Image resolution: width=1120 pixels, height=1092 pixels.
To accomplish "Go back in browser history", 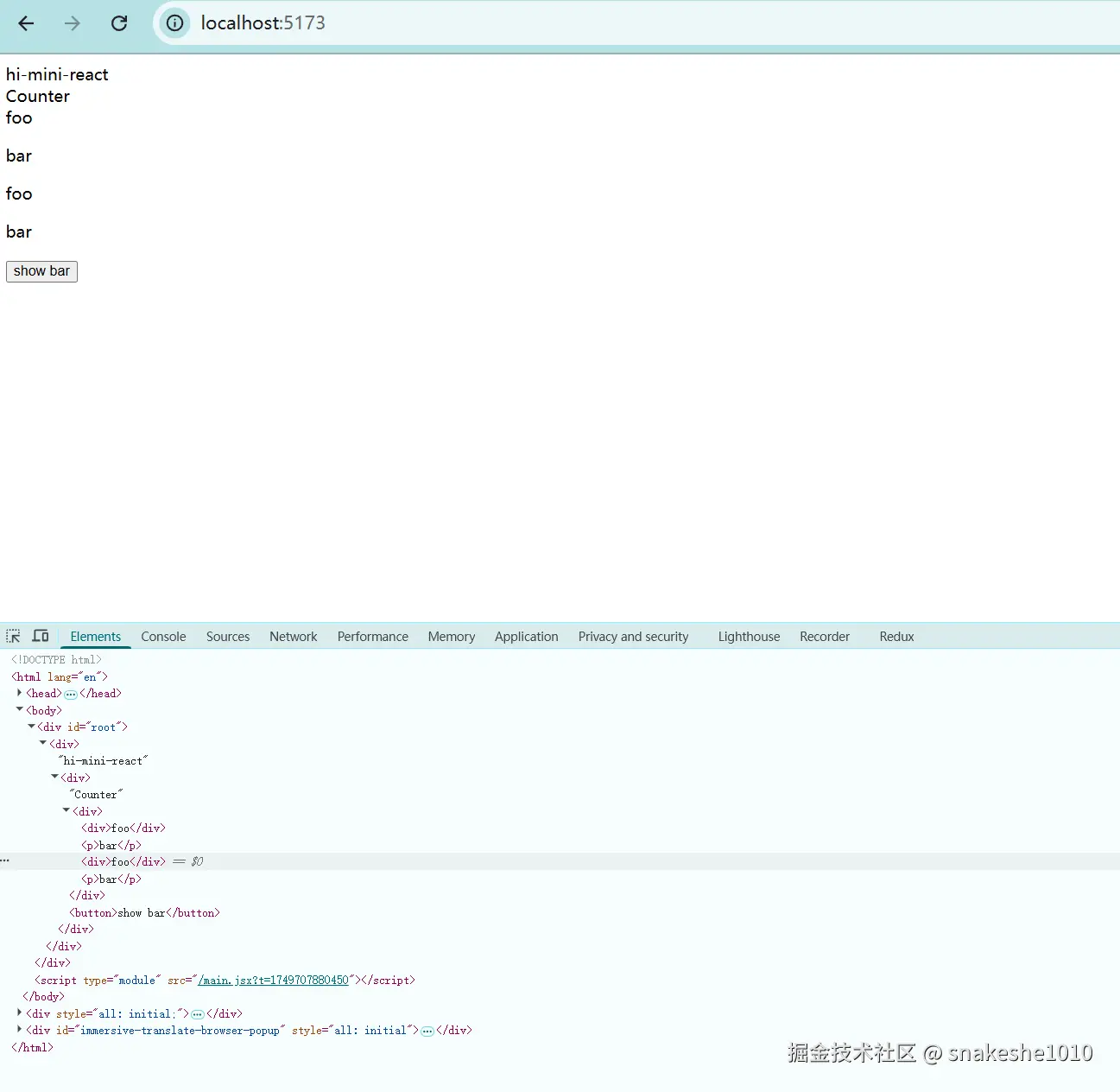I will coord(26,23).
